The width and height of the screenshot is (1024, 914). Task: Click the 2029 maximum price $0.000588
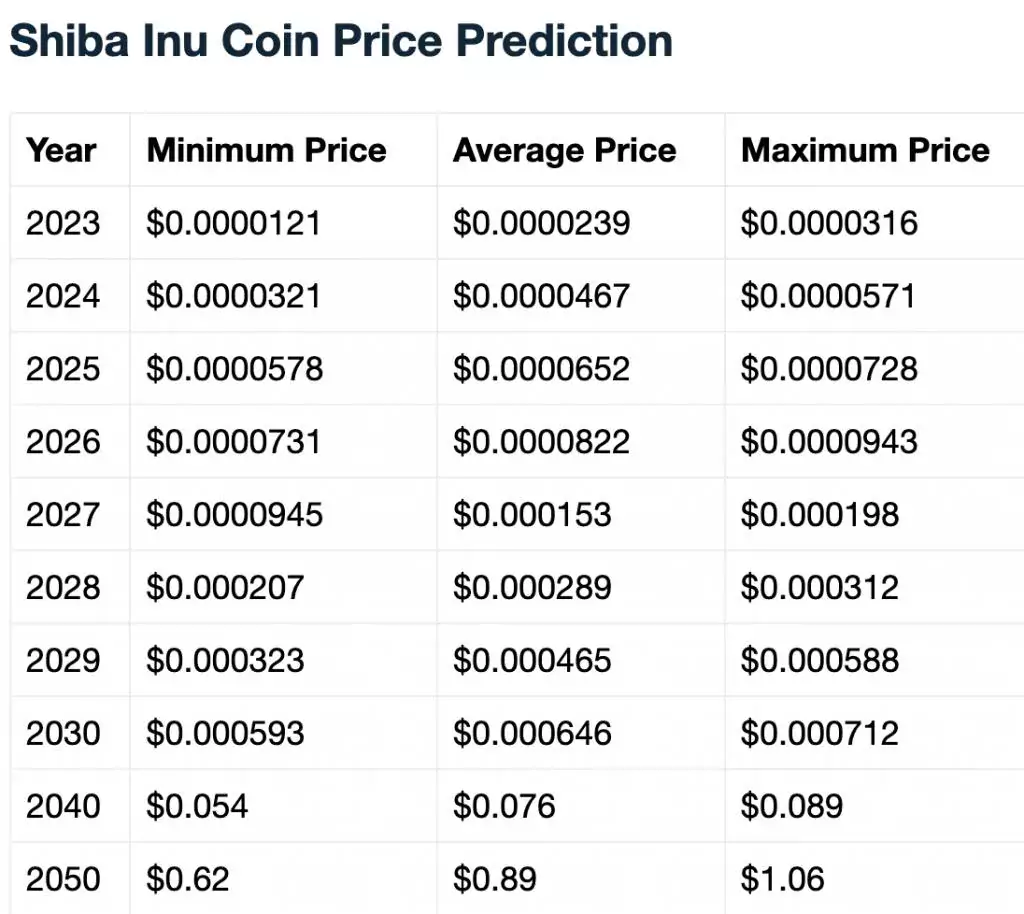pos(820,661)
